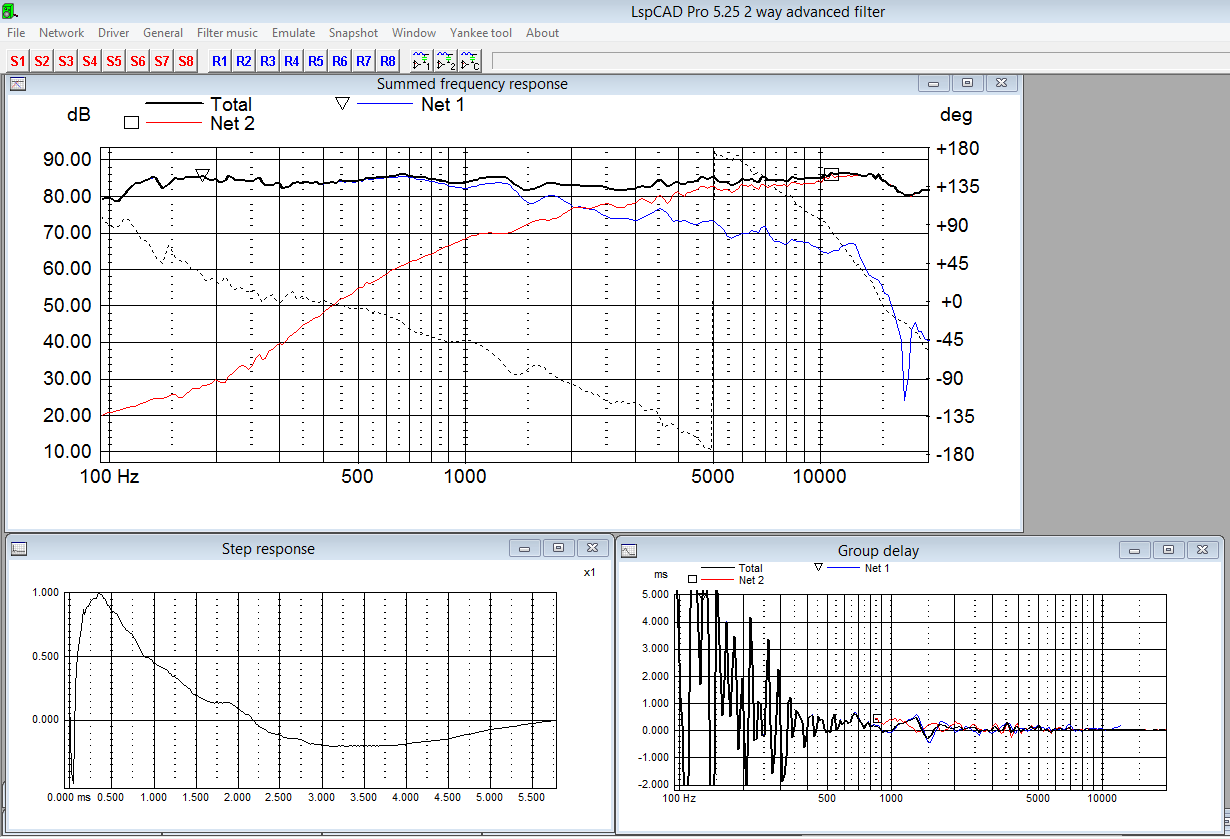Screen dimensions: 1230x839
Task: Click the Group delay window system icon
Action: 628,551
